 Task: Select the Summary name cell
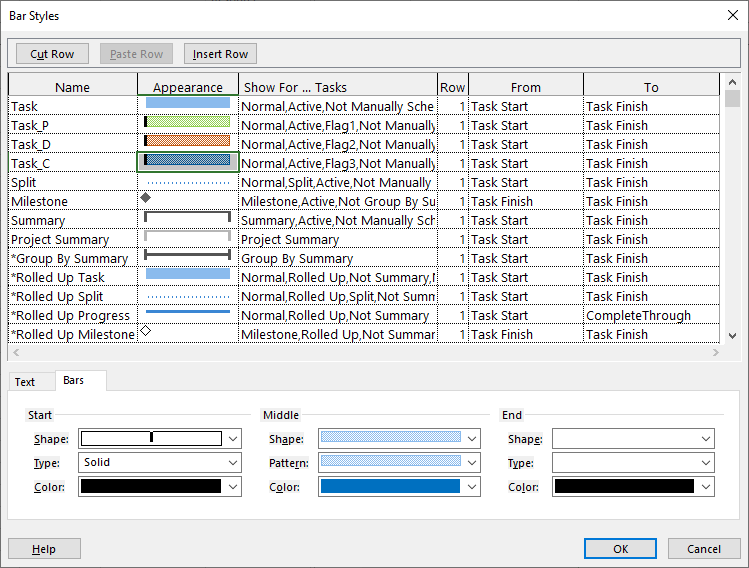click(73, 220)
